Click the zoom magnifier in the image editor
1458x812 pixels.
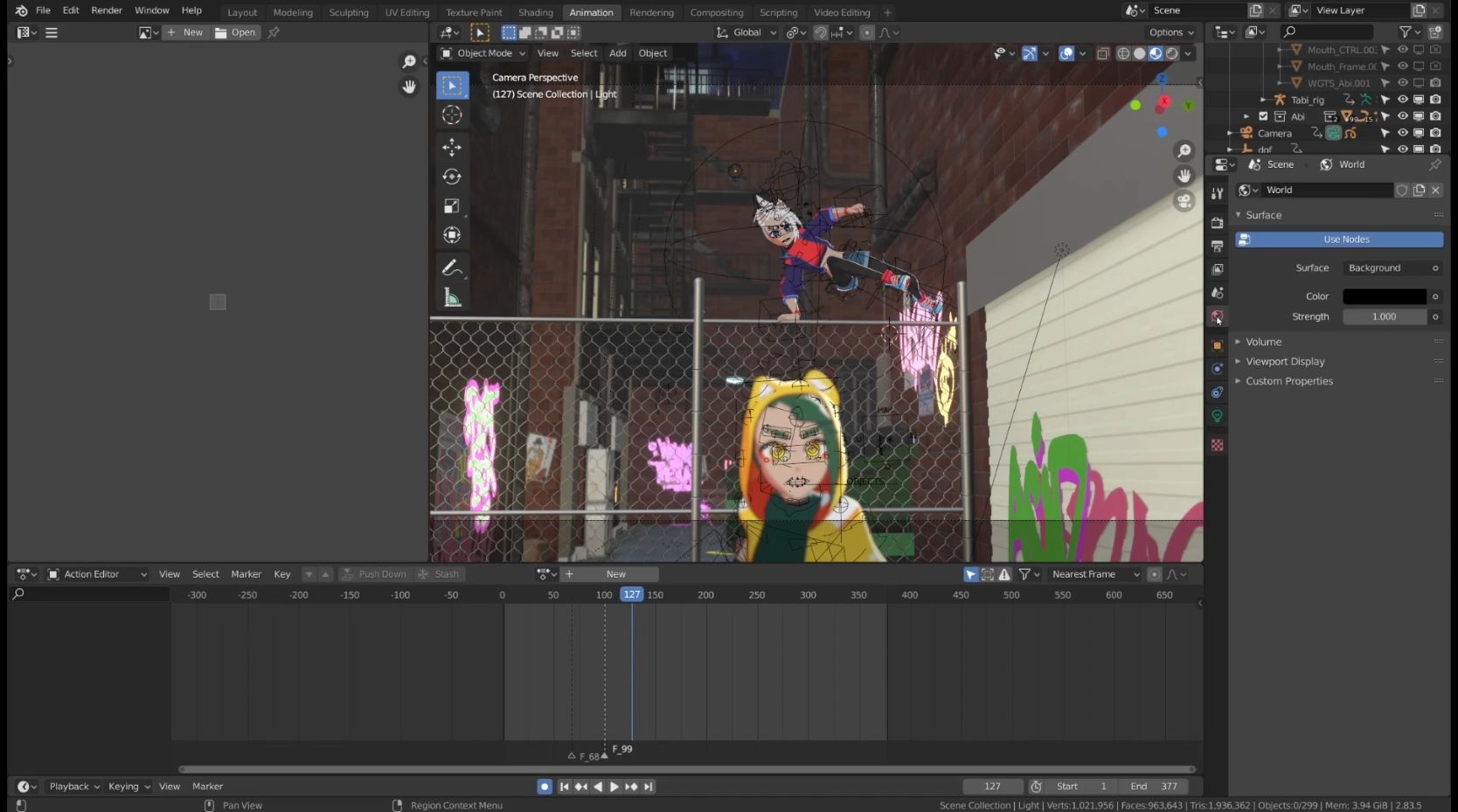click(x=408, y=61)
